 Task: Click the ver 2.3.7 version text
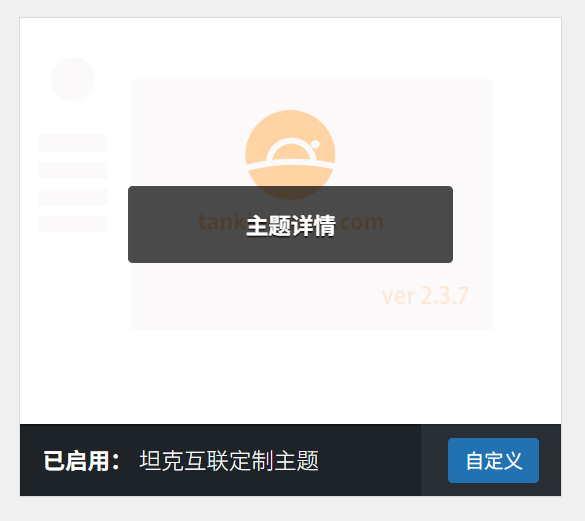[x=425, y=296]
